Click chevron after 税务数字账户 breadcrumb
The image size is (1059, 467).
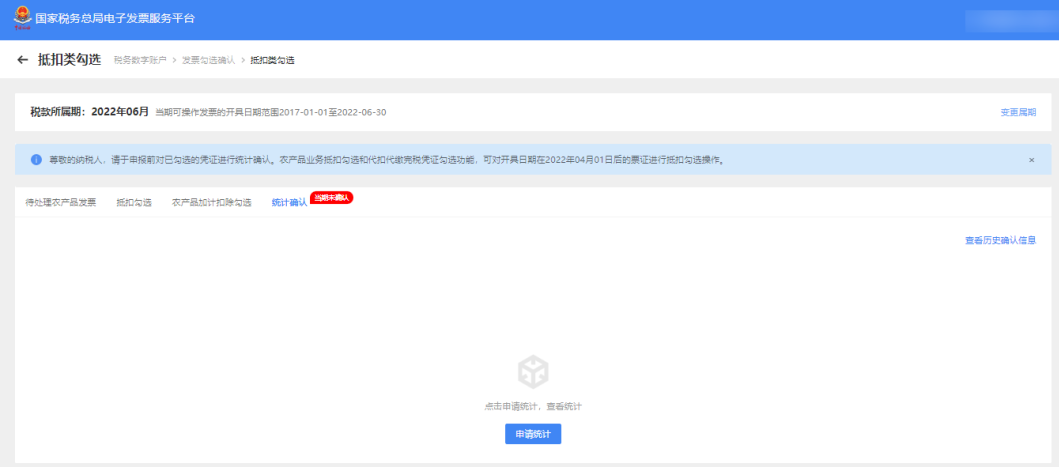(174, 61)
